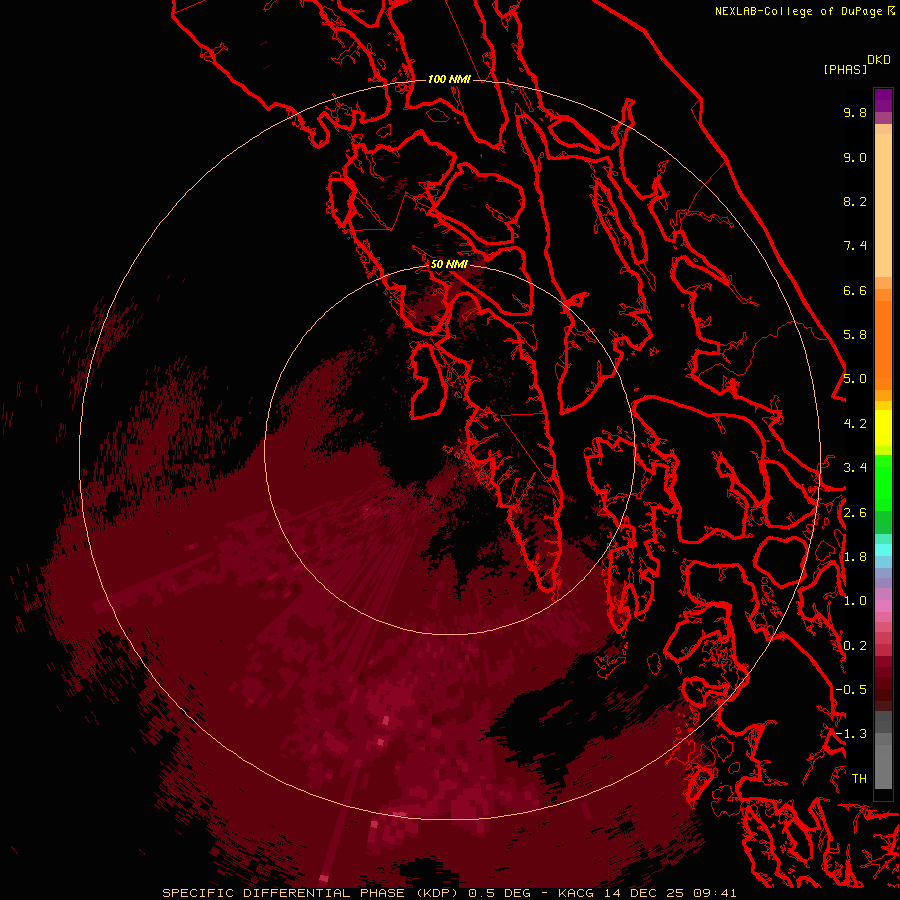Click the [PHAS] units label
The image size is (900, 900).
pos(845,69)
